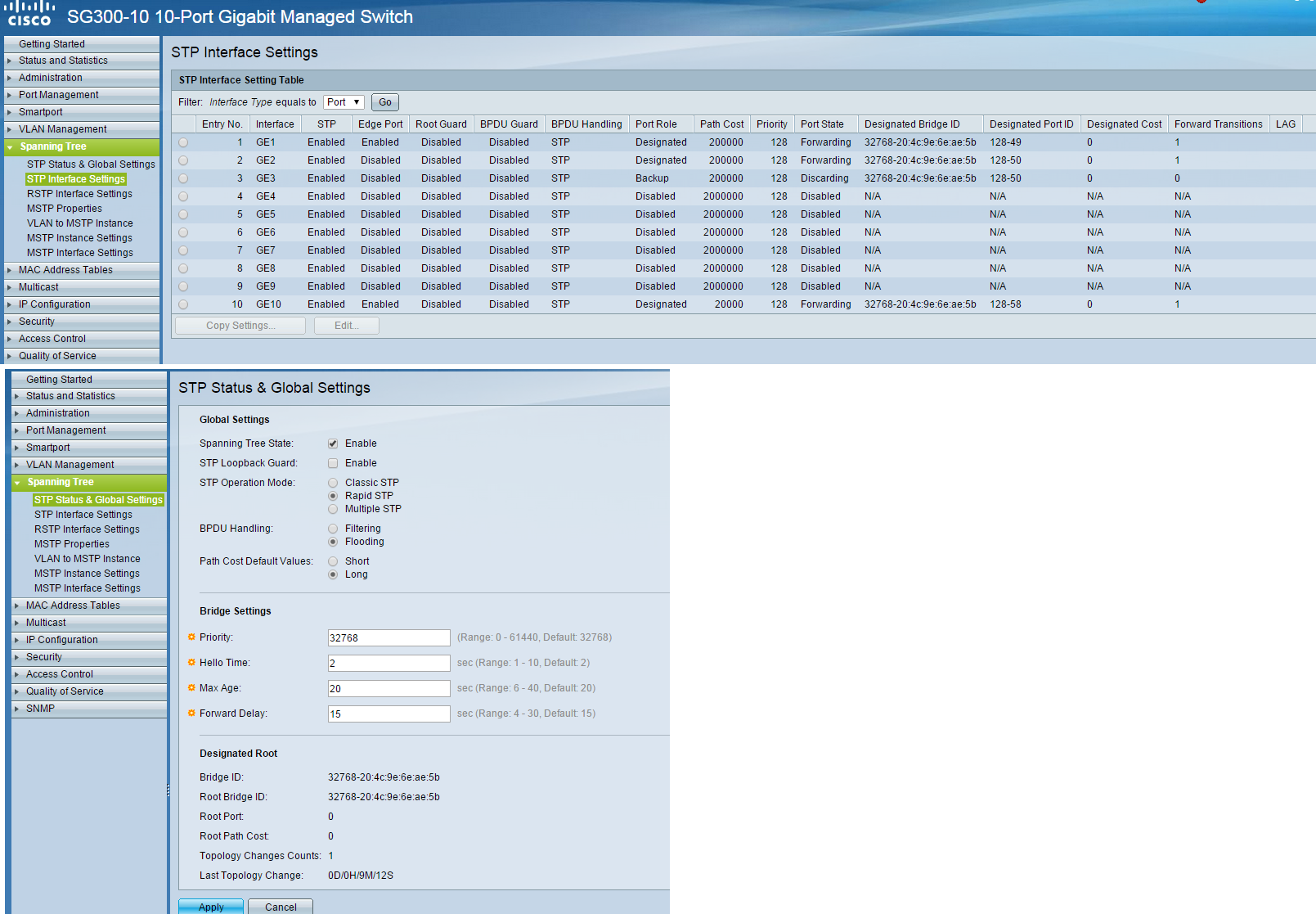The image size is (1316, 914).
Task: Click Apply to save global settings
Action: [x=211, y=907]
